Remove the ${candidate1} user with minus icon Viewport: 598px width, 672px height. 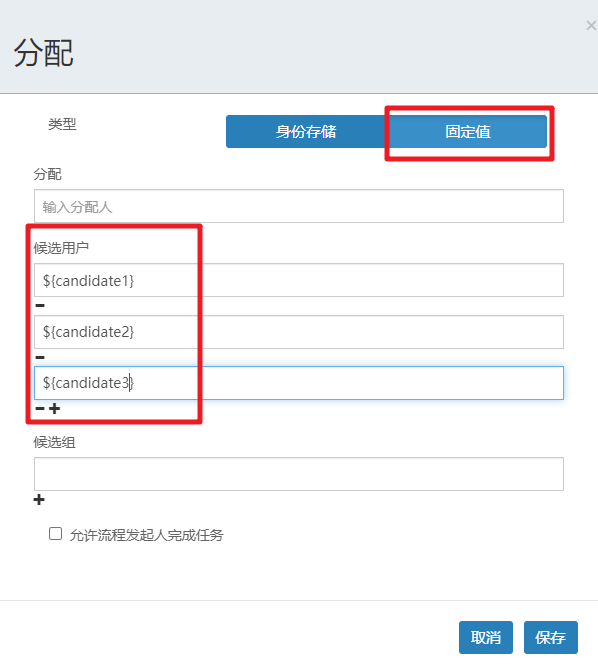(40, 306)
